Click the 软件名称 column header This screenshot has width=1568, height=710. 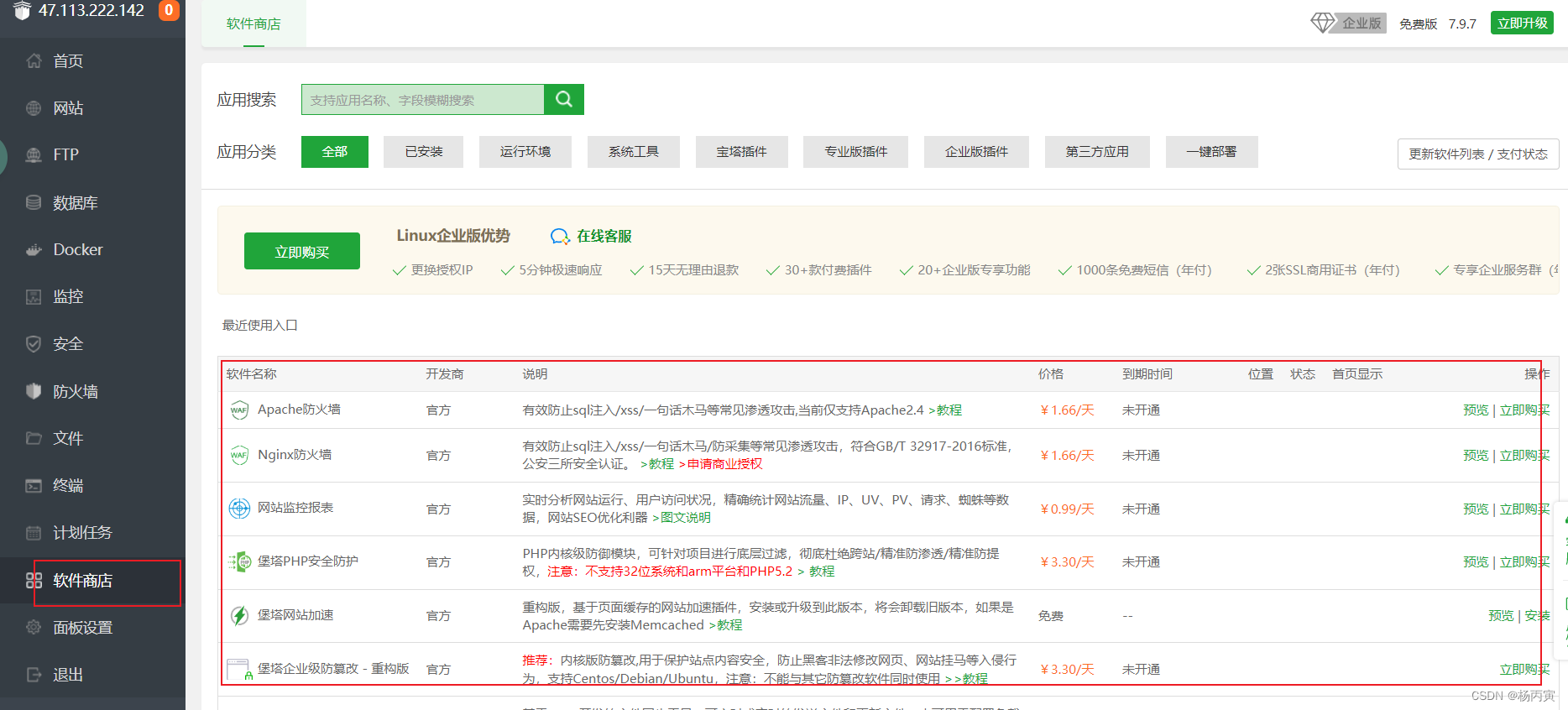point(252,373)
